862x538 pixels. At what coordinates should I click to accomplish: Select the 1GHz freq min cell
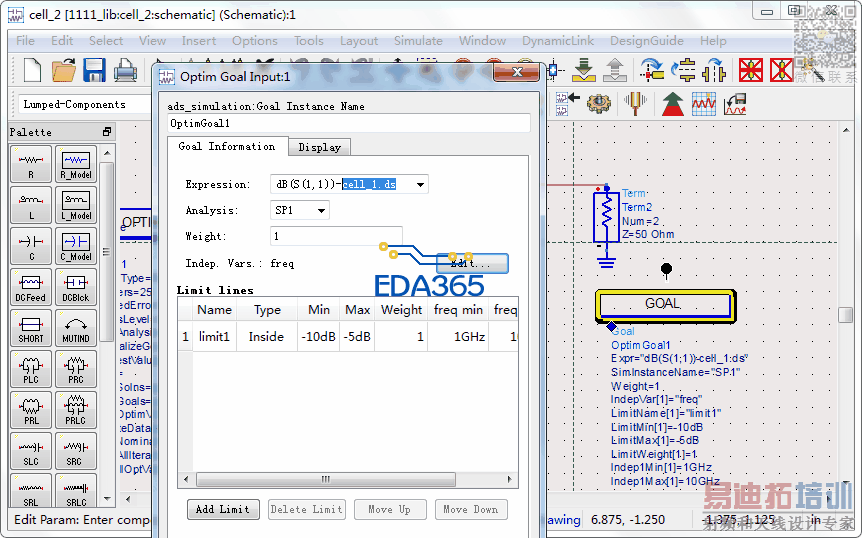click(x=458, y=336)
